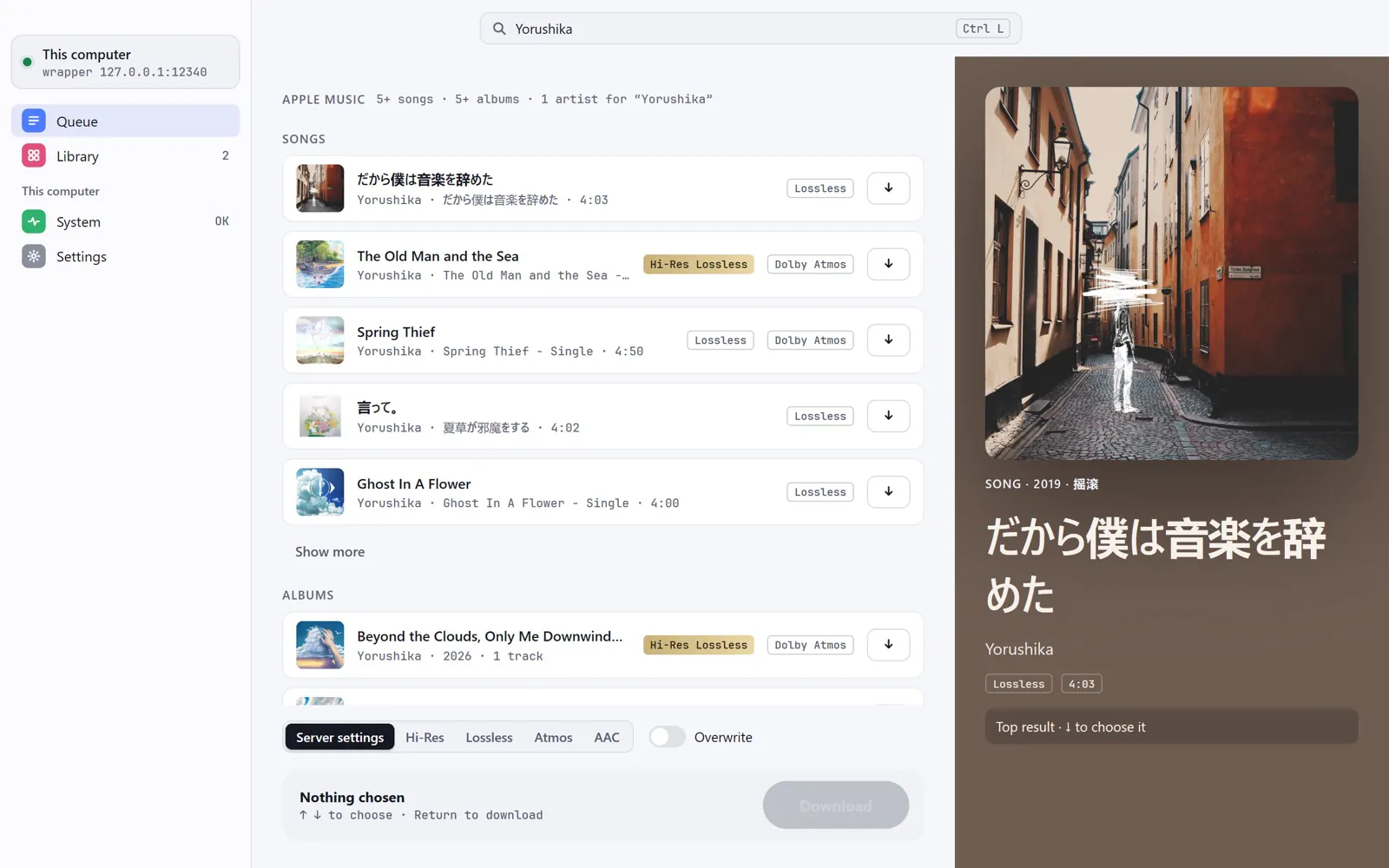Click Dolby Atmos badge on Spring Thief
This screenshot has width=1389, height=868.
click(810, 340)
